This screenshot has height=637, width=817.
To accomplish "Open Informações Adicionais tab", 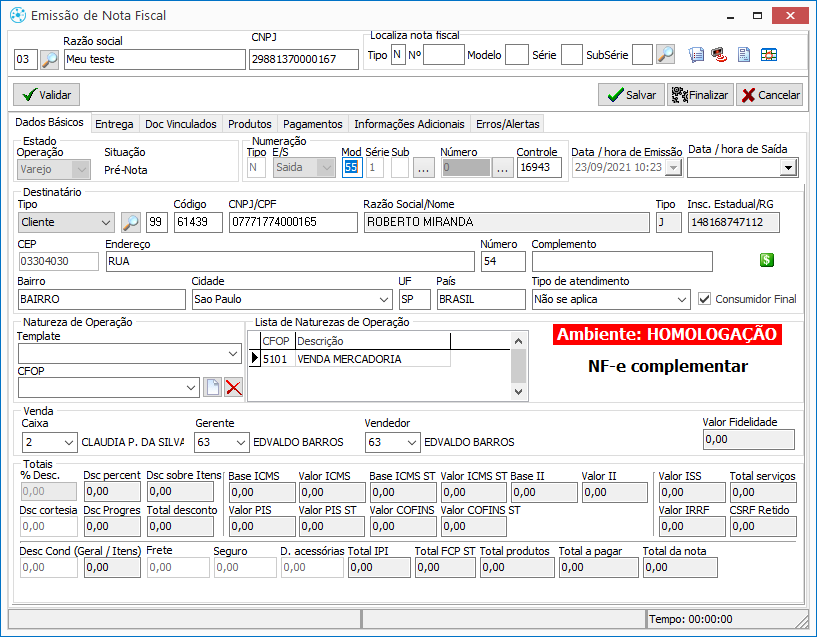I will point(409,124).
